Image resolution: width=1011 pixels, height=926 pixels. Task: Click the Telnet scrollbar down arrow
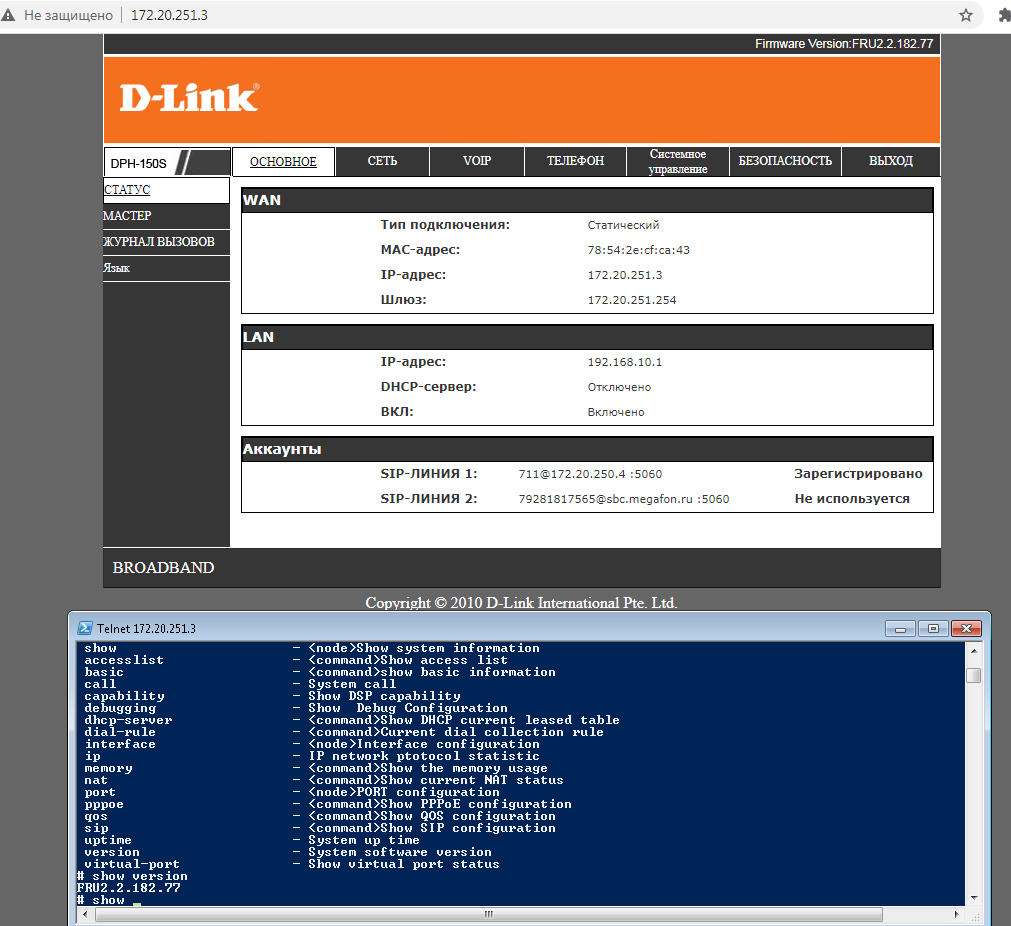click(974, 898)
